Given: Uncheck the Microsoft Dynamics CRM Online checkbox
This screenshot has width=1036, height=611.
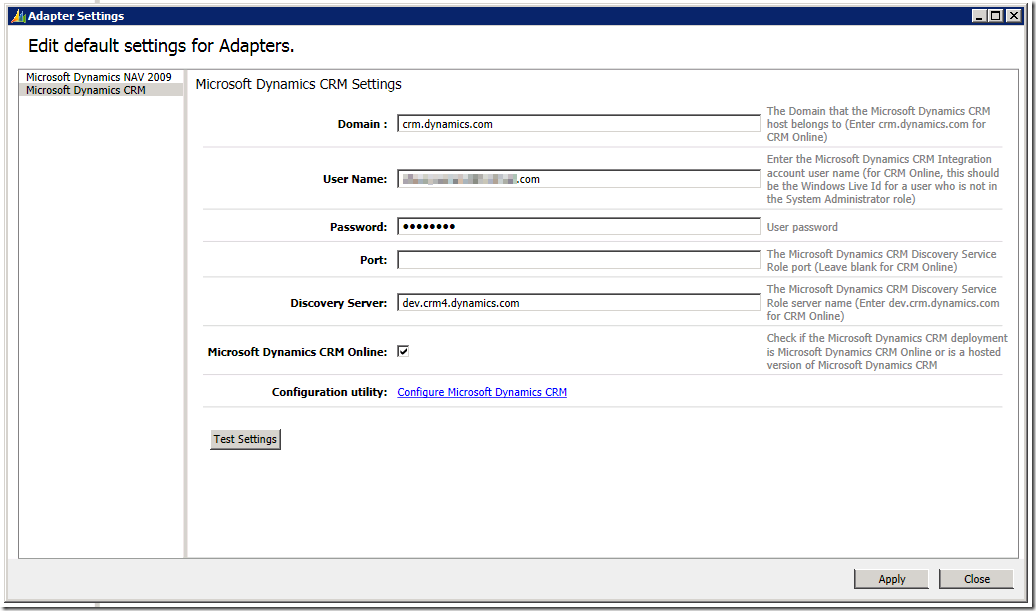Looking at the screenshot, I should 403,351.
